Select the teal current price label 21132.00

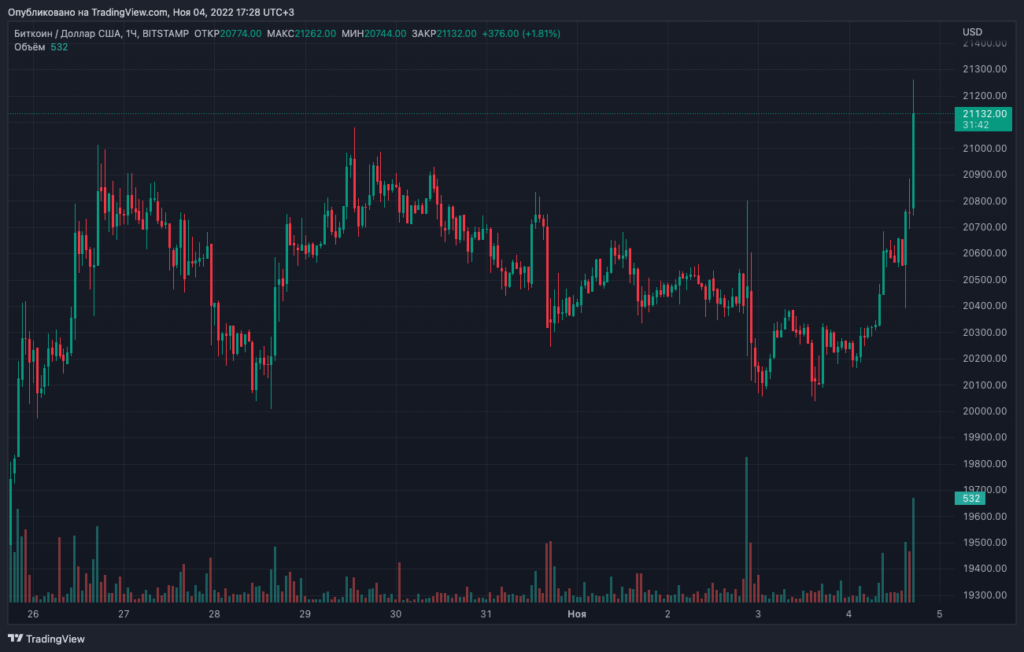pos(984,115)
